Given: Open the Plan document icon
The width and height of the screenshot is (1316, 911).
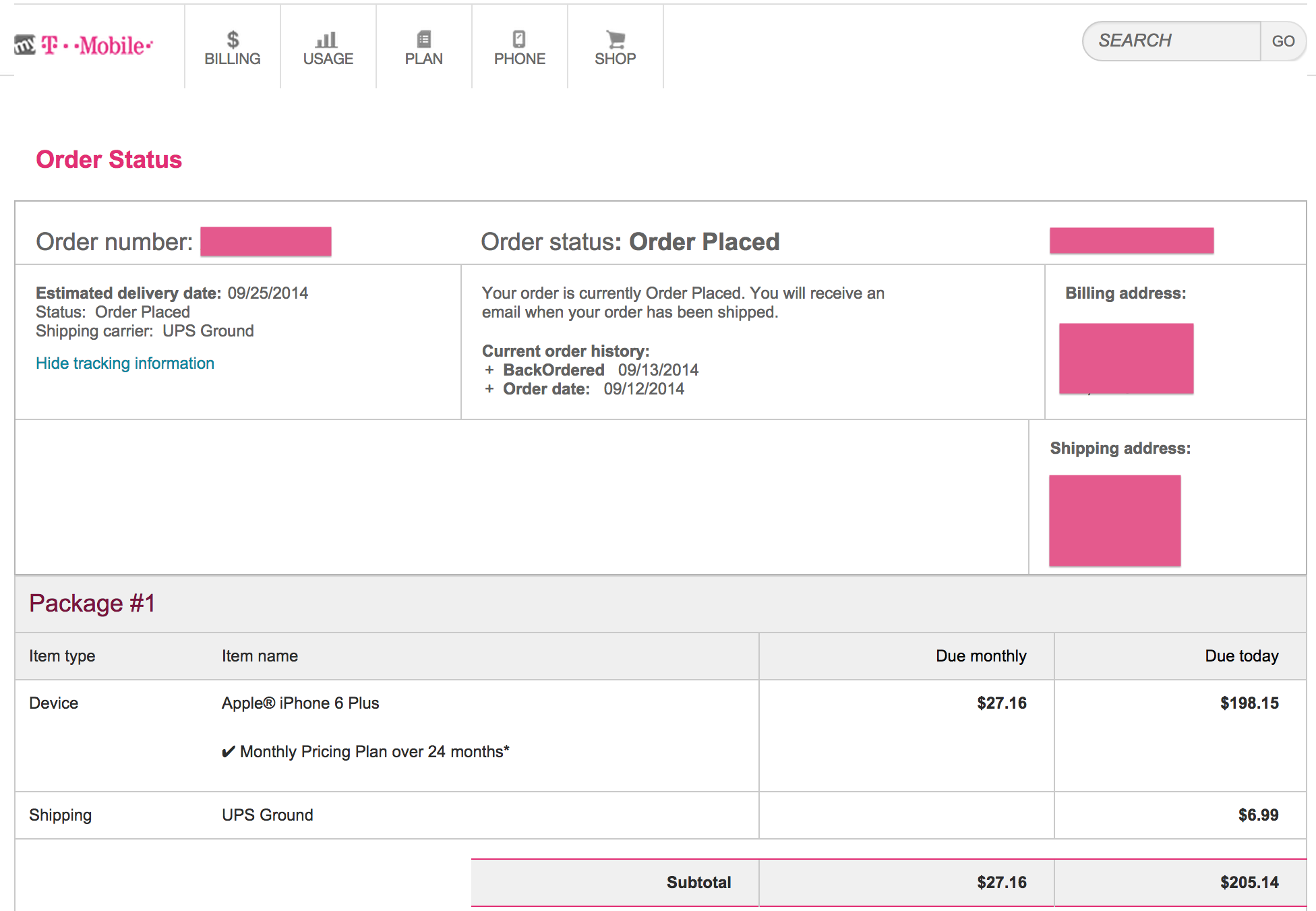Looking at the screenshot, I should pos(423,39).
